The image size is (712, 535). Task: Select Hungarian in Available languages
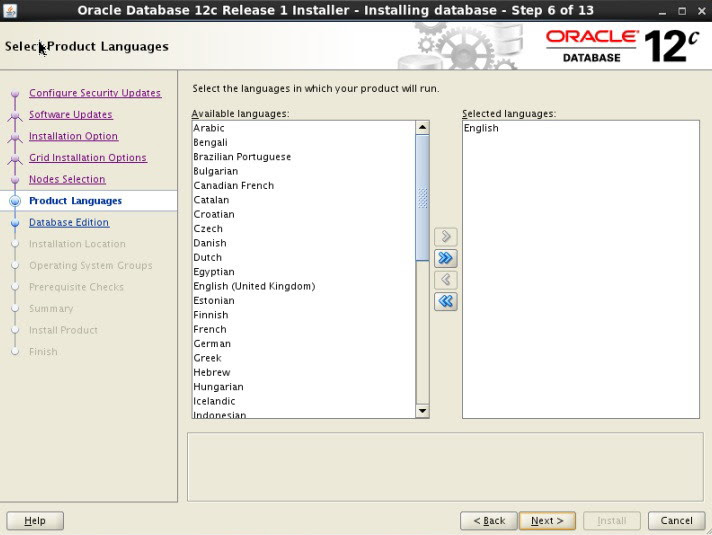pos(303,387)
